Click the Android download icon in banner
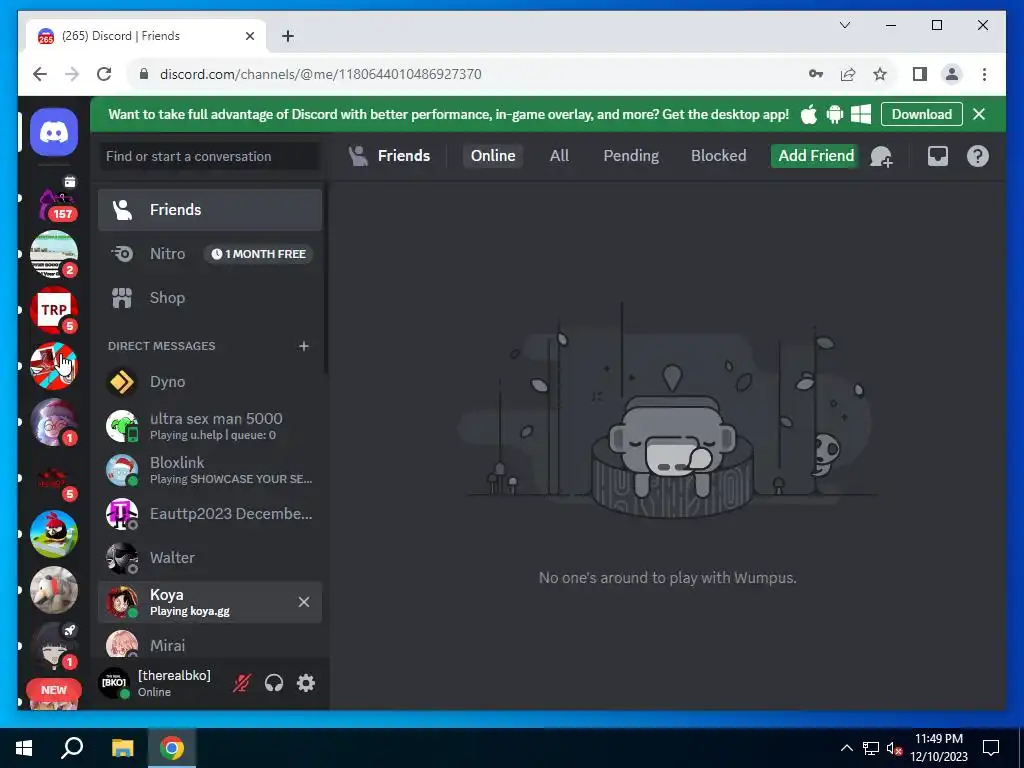Viewport: 1024px width, 768px height. (835, 114)
